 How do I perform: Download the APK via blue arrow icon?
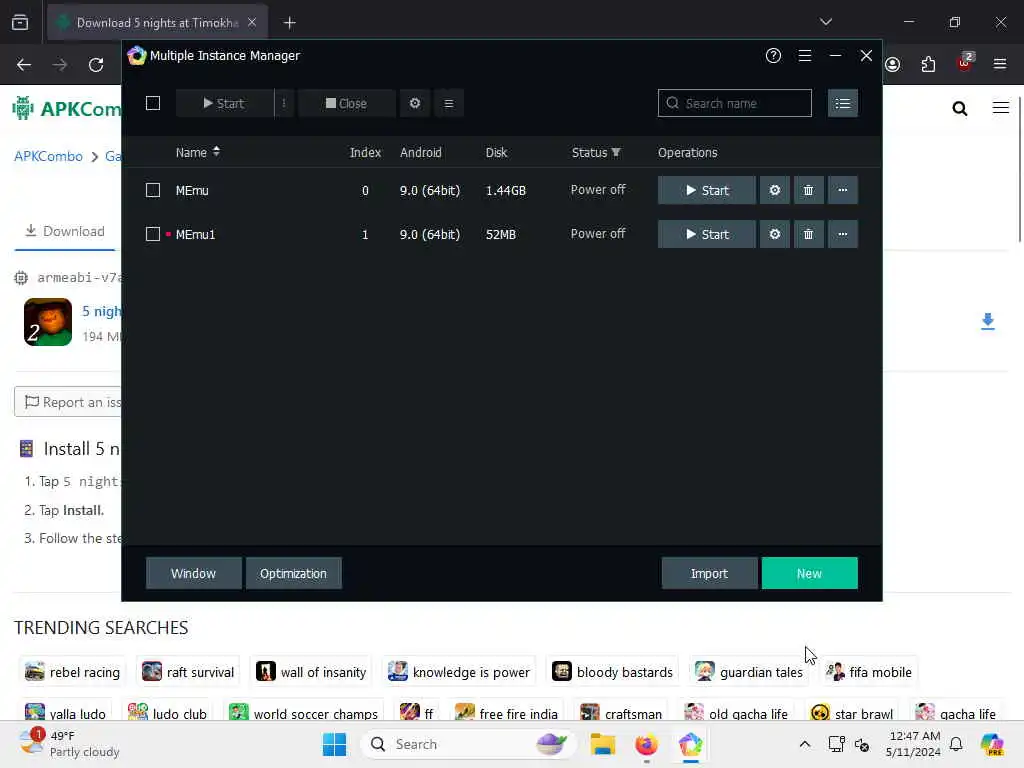(x=987, y=321)
